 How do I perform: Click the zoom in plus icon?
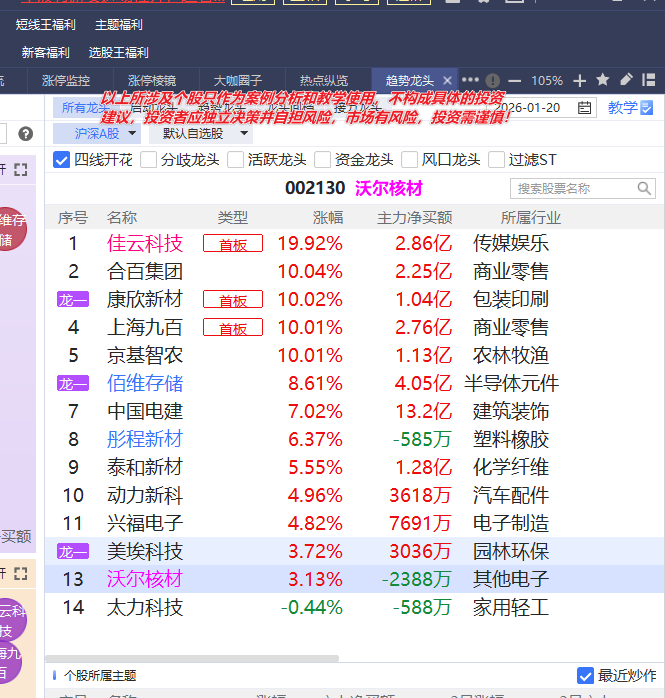click(580, 80)
